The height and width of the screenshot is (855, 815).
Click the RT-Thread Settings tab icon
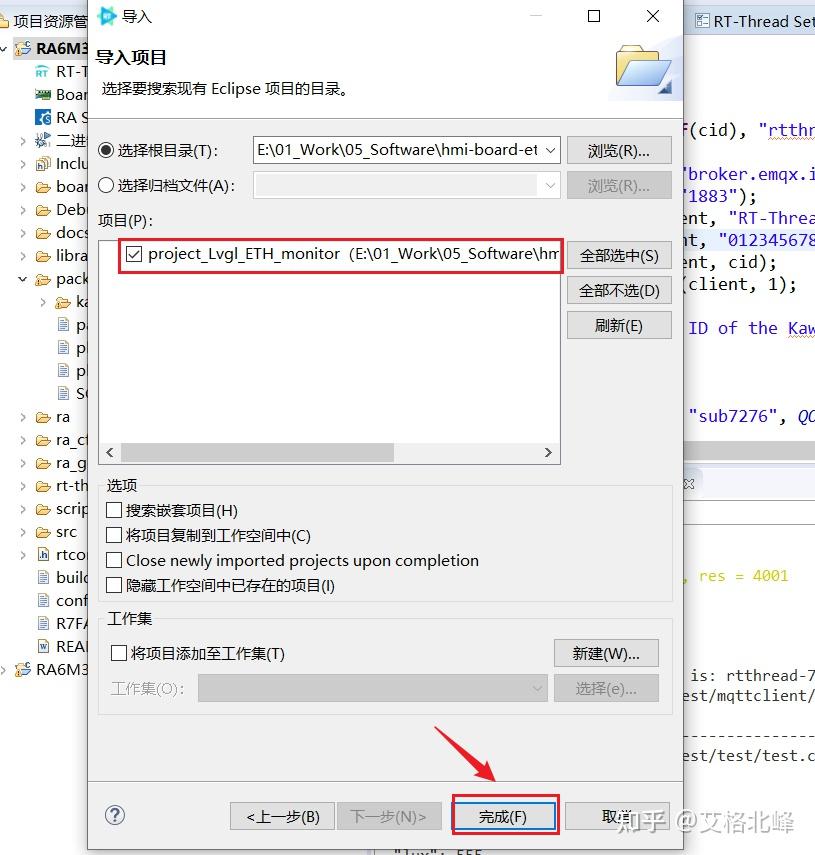tap(702, 21)
